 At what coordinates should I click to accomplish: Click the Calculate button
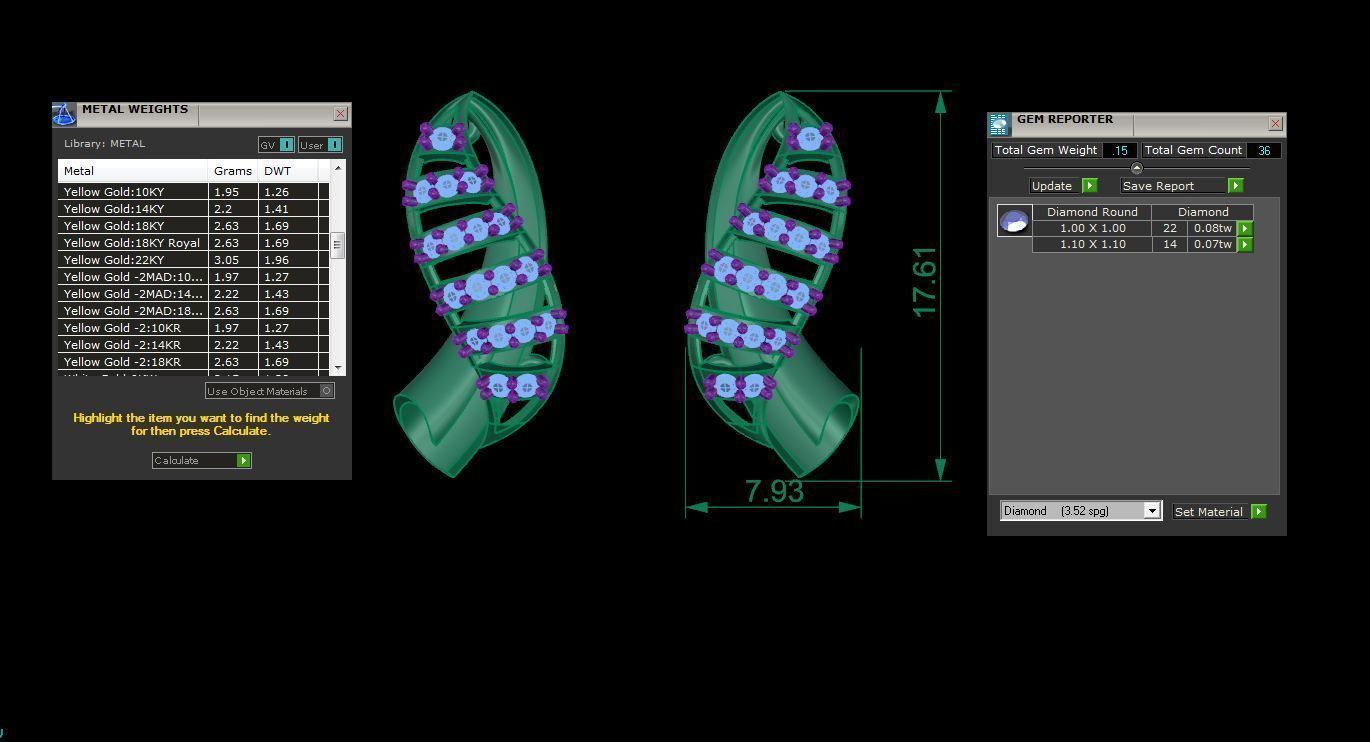point(201,460)
